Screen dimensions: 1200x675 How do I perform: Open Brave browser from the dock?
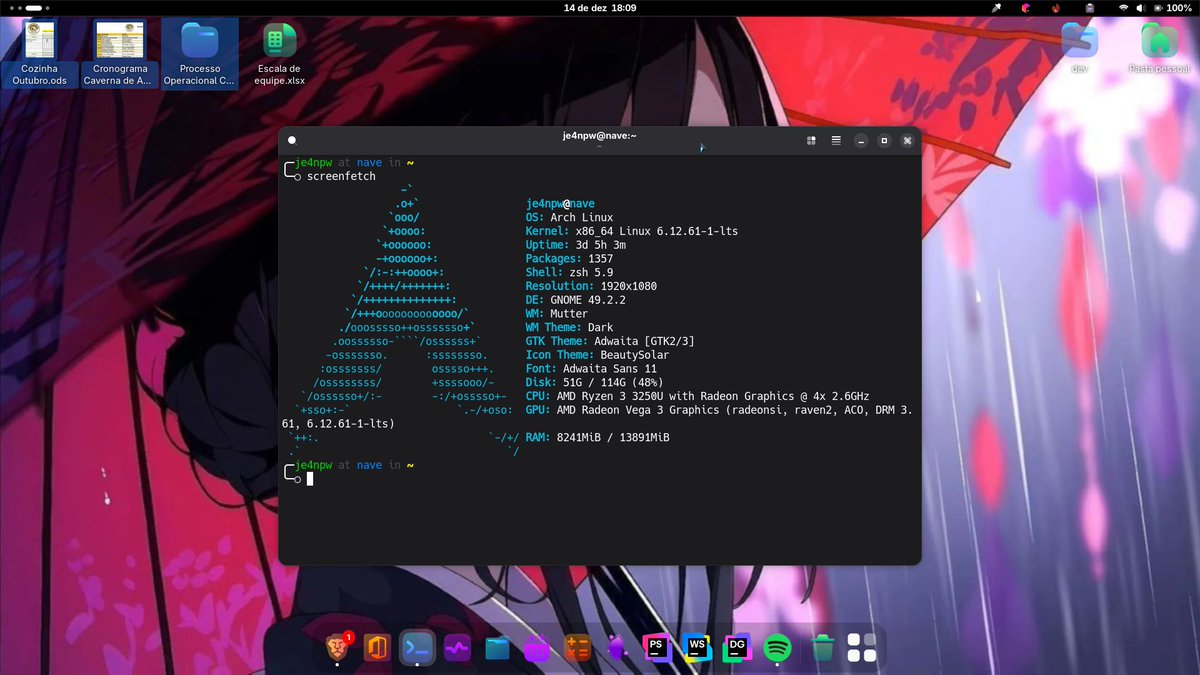[339, 648]
